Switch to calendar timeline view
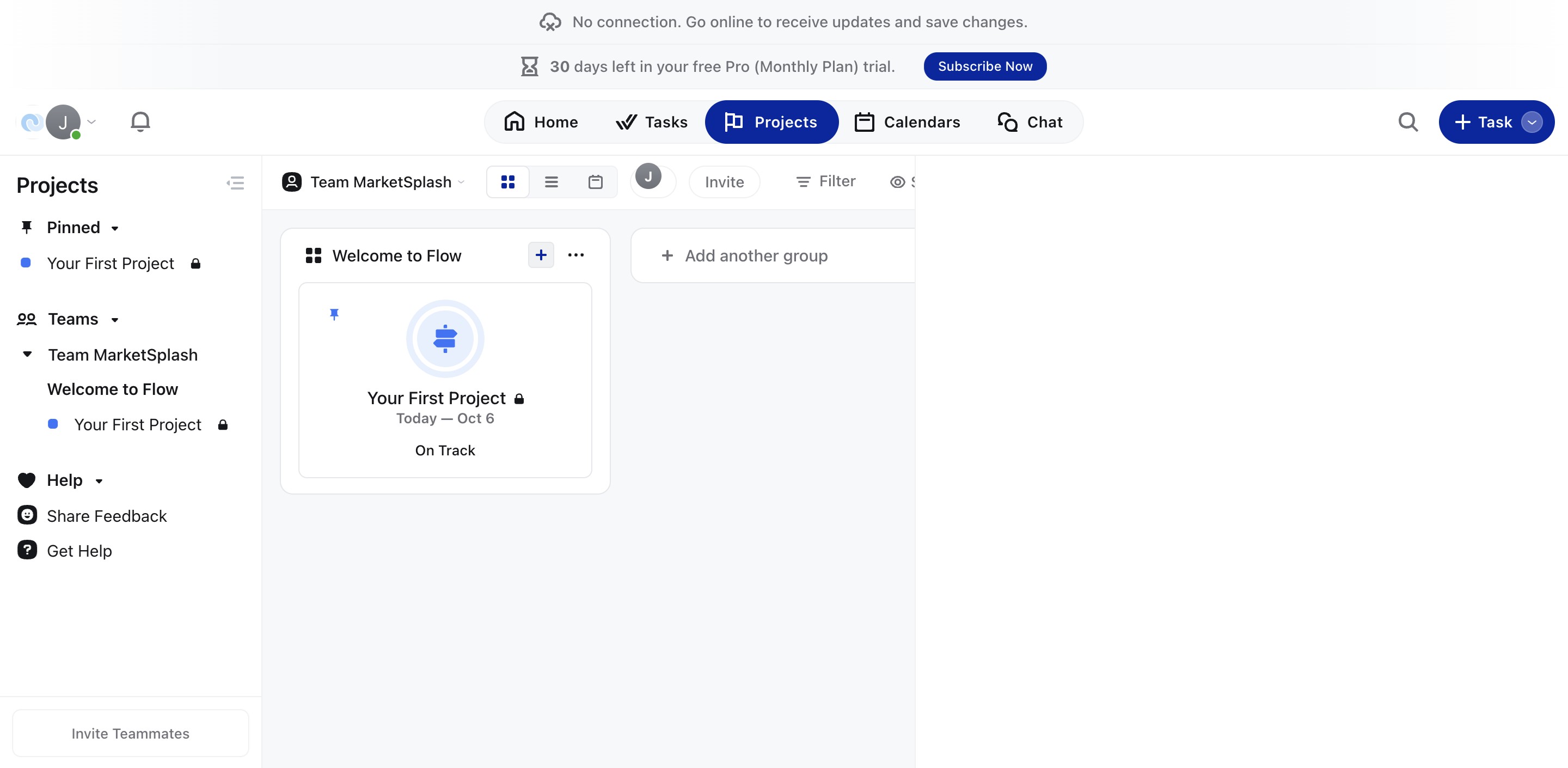This screenshot has width=1568, height=768. [x=595, y=182]
